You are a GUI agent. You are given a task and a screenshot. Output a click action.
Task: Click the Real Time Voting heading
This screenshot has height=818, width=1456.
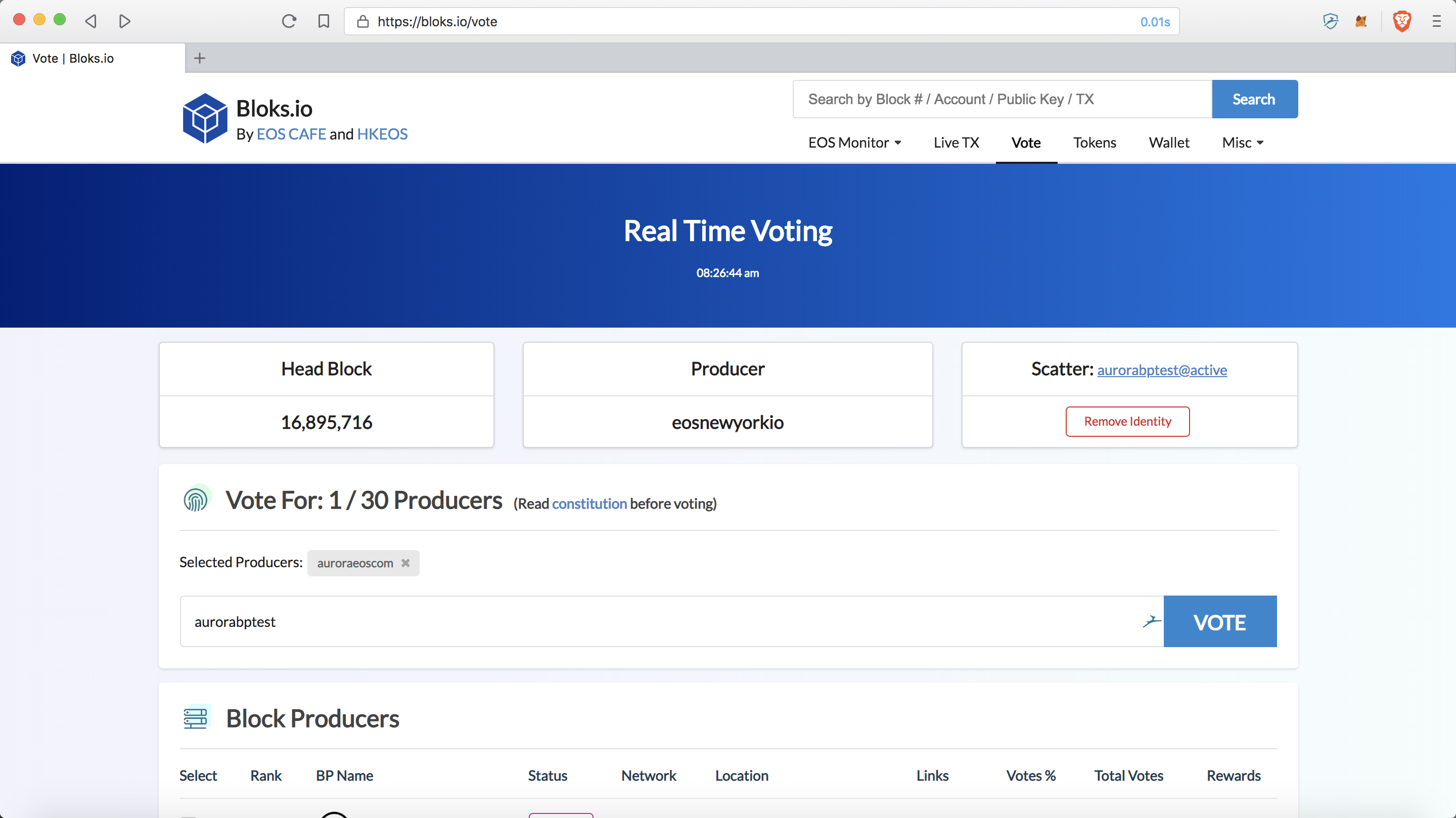pos(727,231)
